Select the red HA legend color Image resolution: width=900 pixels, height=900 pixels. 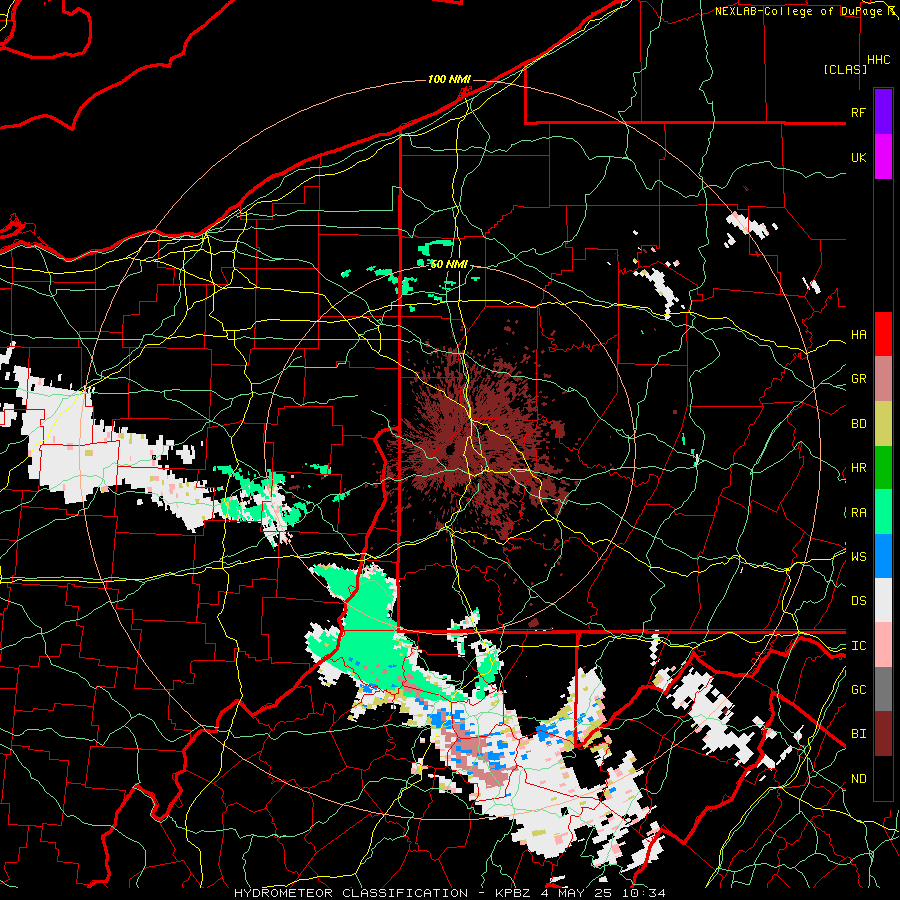(883, 334)
